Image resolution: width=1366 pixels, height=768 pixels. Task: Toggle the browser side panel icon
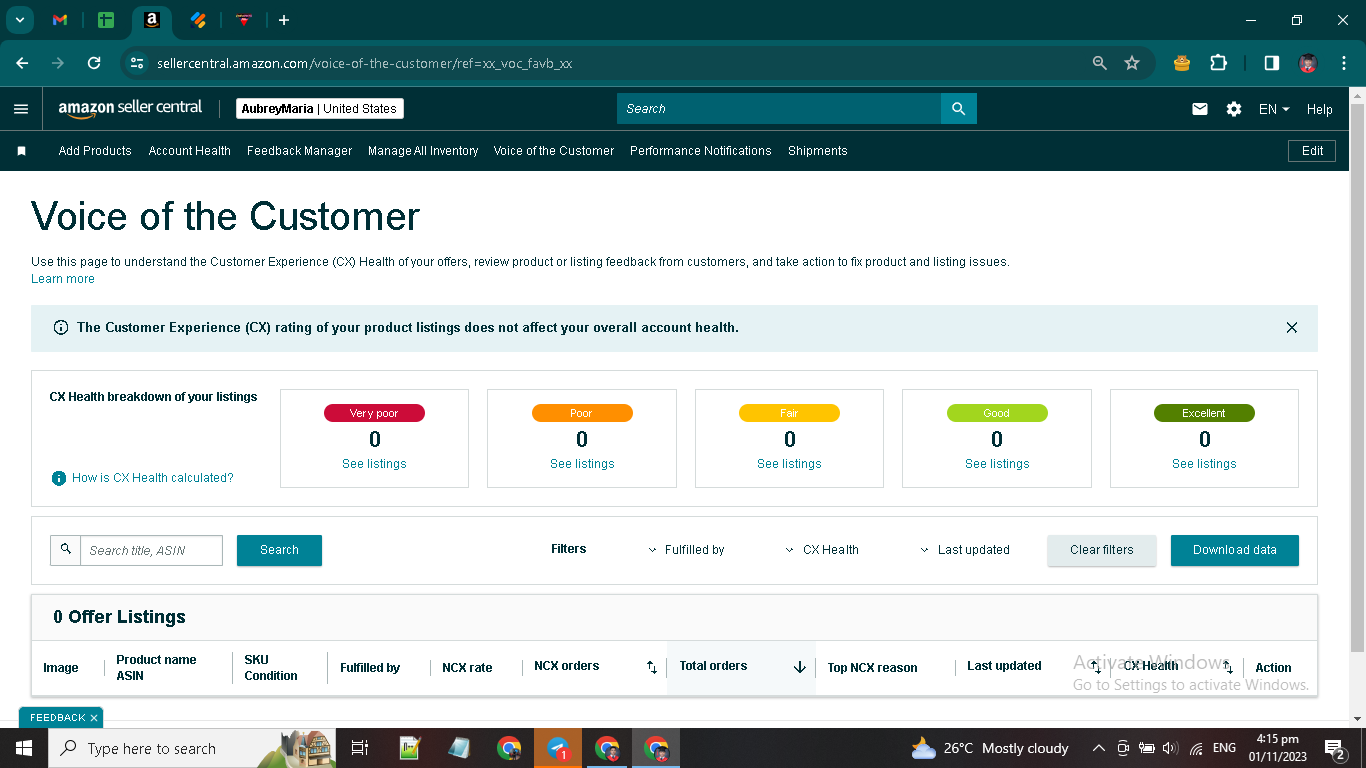point(1271,63)
